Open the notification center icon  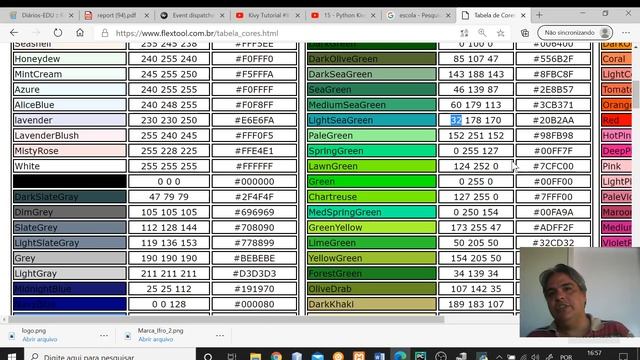pos(623,356)
